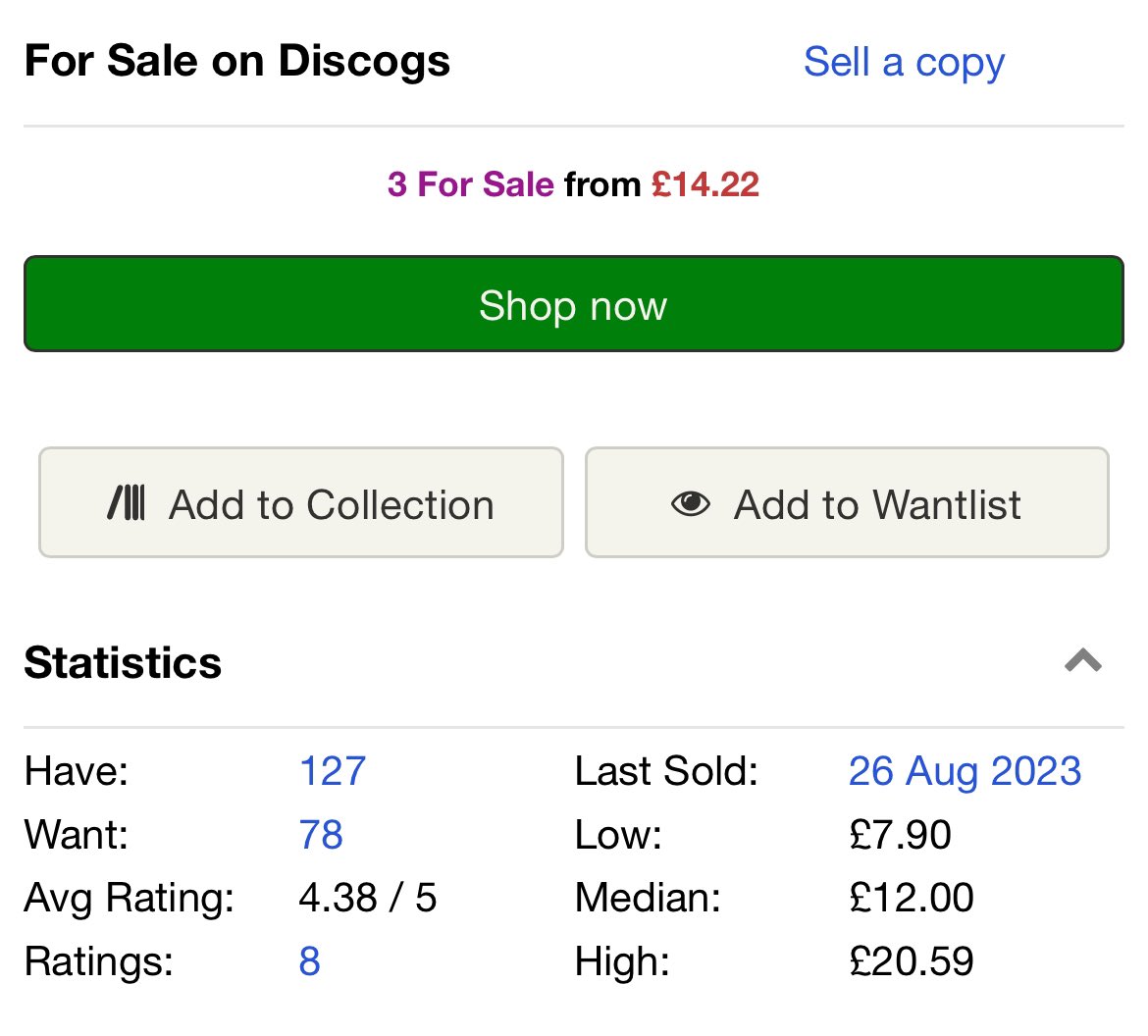The image size is (1148, 1036).
Task: Click the Last Sold label
Action: pyautogui.click(x=666, y=771)
